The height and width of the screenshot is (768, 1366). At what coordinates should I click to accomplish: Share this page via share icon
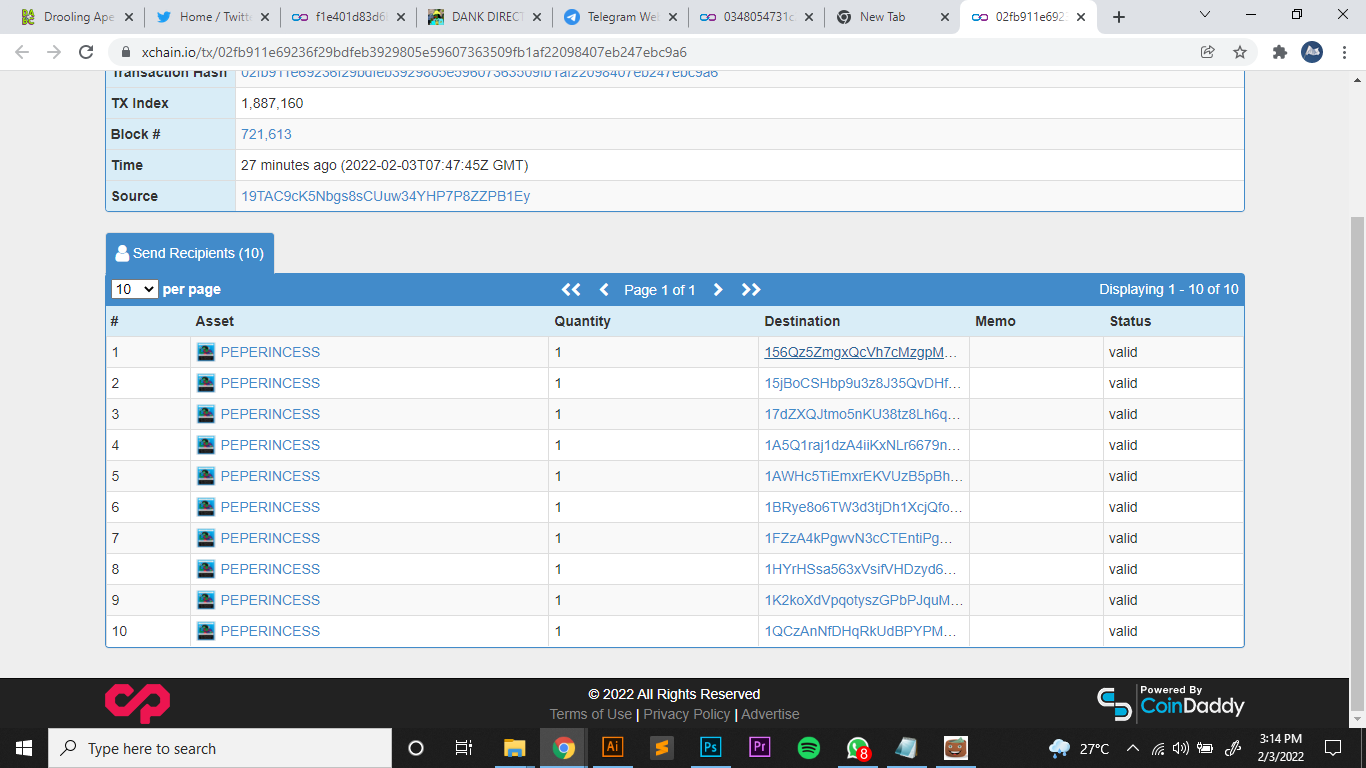click(x=1207, y=52)
